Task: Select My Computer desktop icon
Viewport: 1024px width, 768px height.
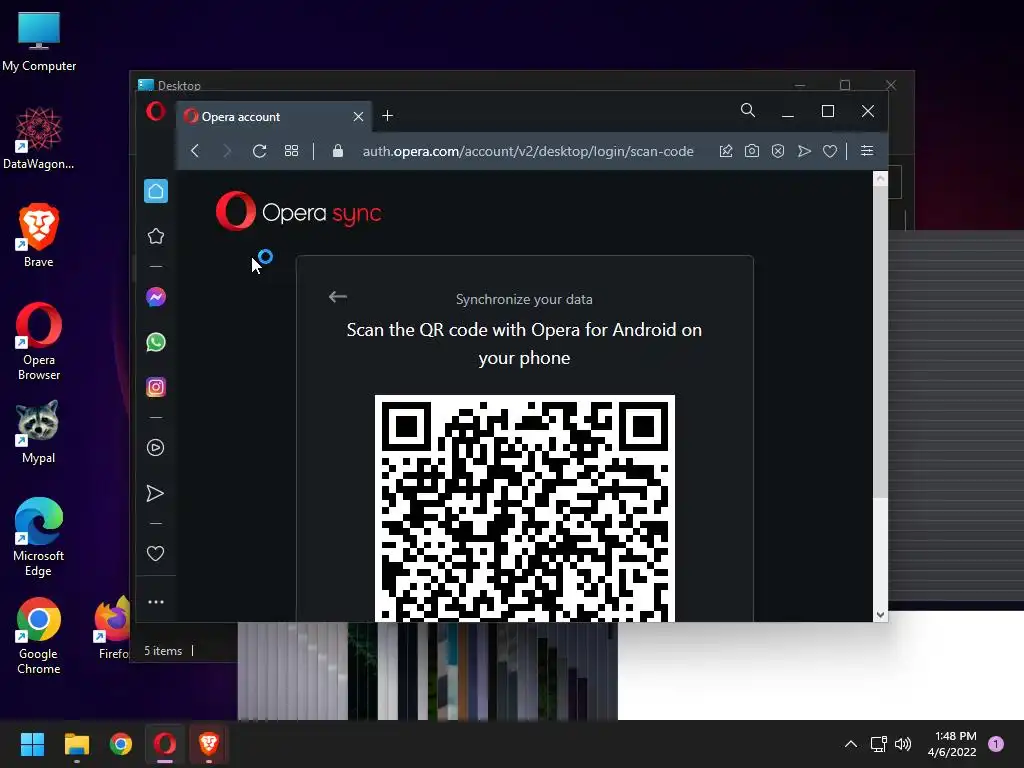Action: coord(39,41)
